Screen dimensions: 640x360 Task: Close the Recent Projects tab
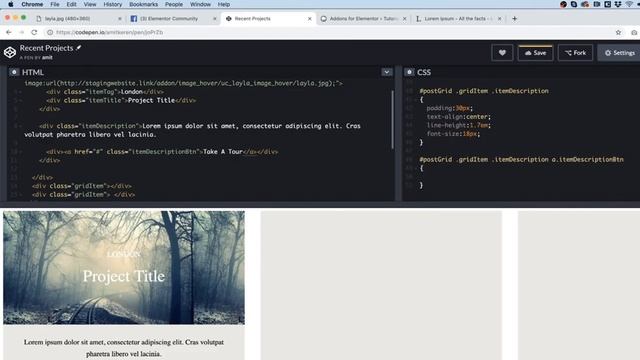(x=309, y=19)
